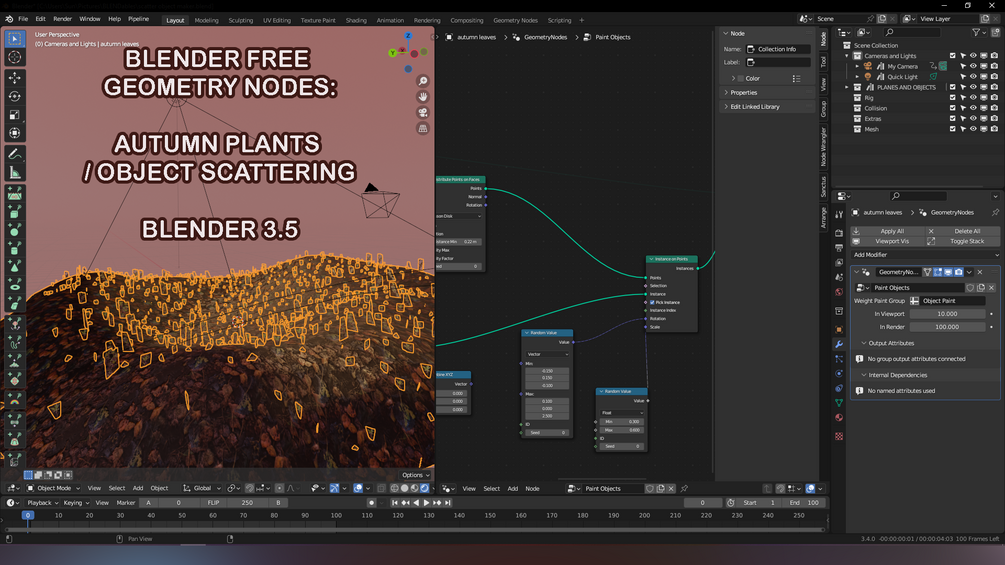This screenshot has height=565, width=1005.
Task: Select the Rotate tool
Action: [14, 97]
